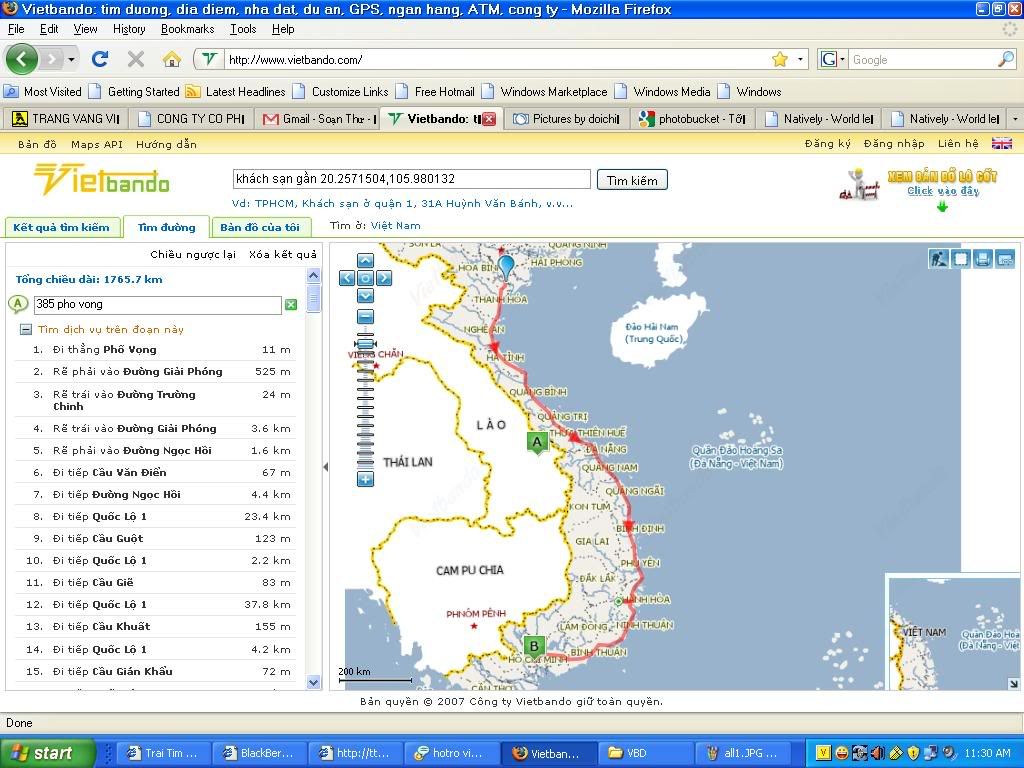Screen dimensions: 1024x768
Task: Select direction step 2 Đường Giải Phóng 525 m
Action: (x=155, y=372)
